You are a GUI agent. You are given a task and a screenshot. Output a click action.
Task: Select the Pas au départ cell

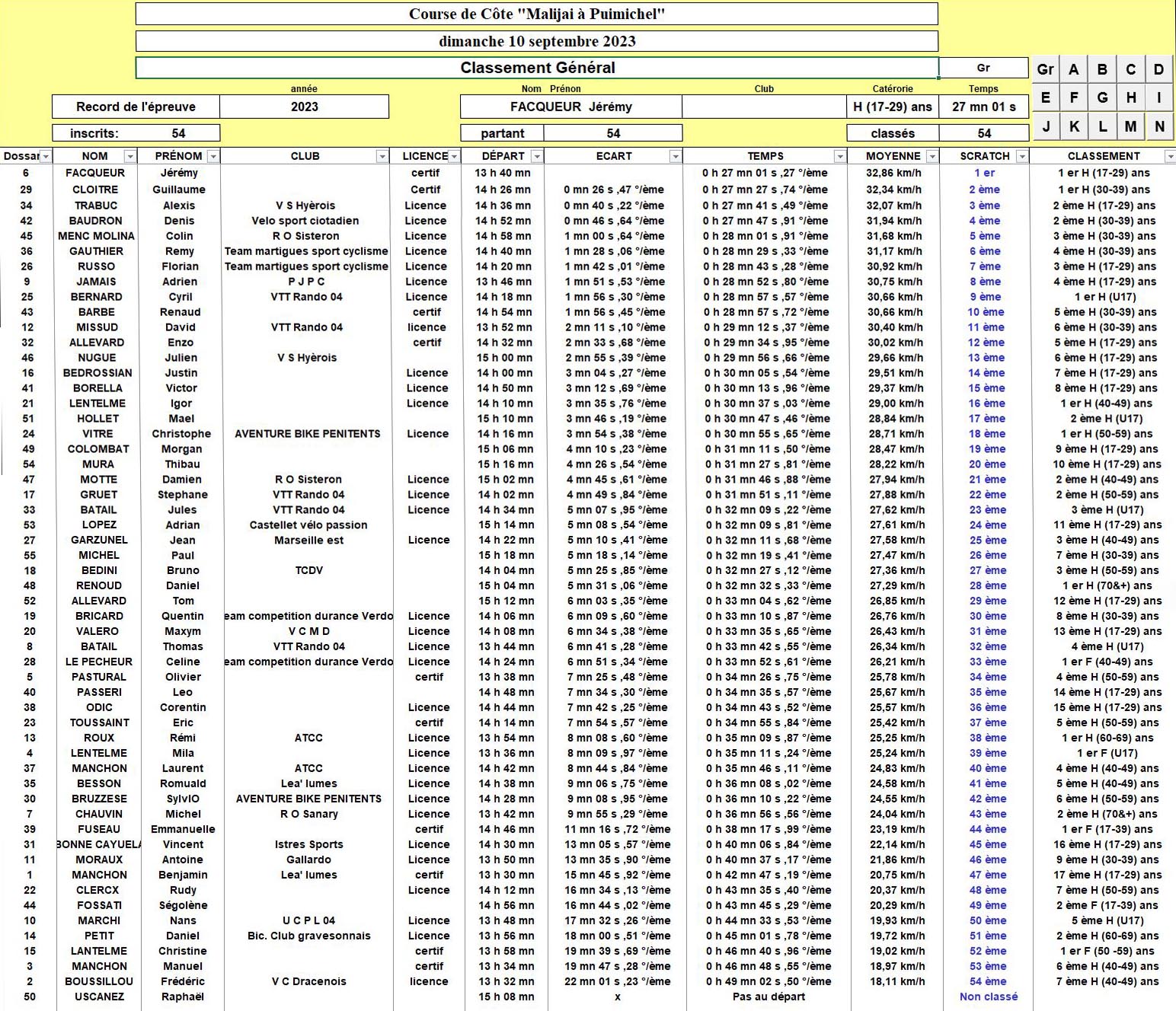coord(769,997)
